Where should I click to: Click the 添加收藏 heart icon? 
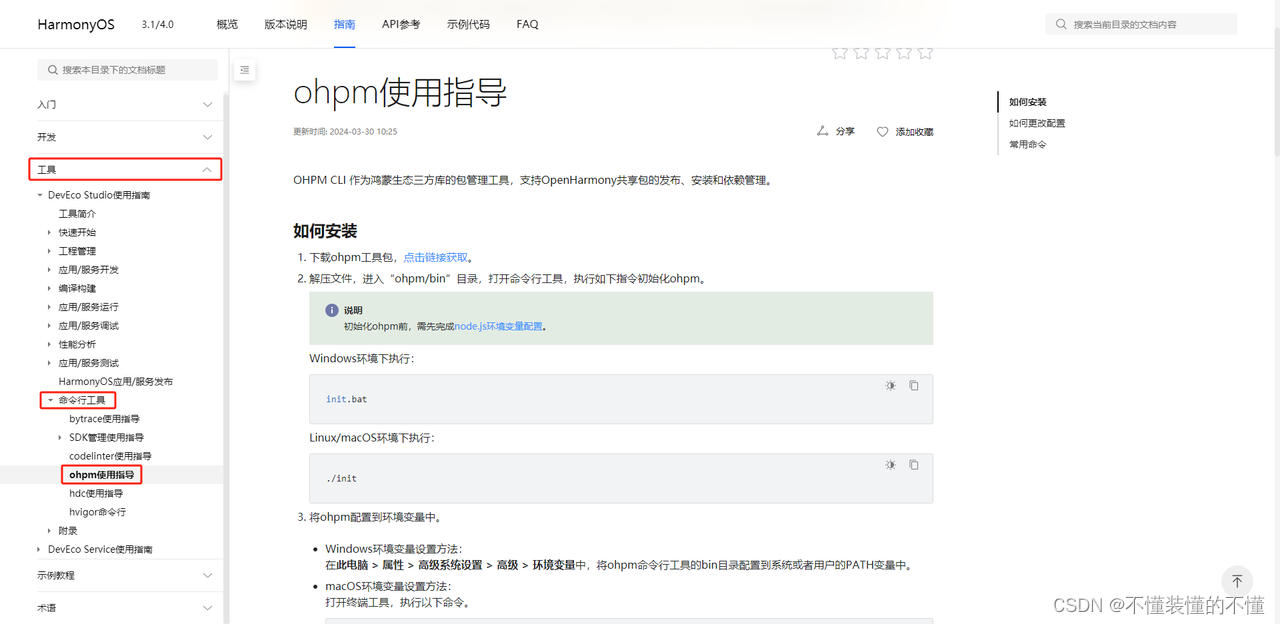[x=882, y=132]
